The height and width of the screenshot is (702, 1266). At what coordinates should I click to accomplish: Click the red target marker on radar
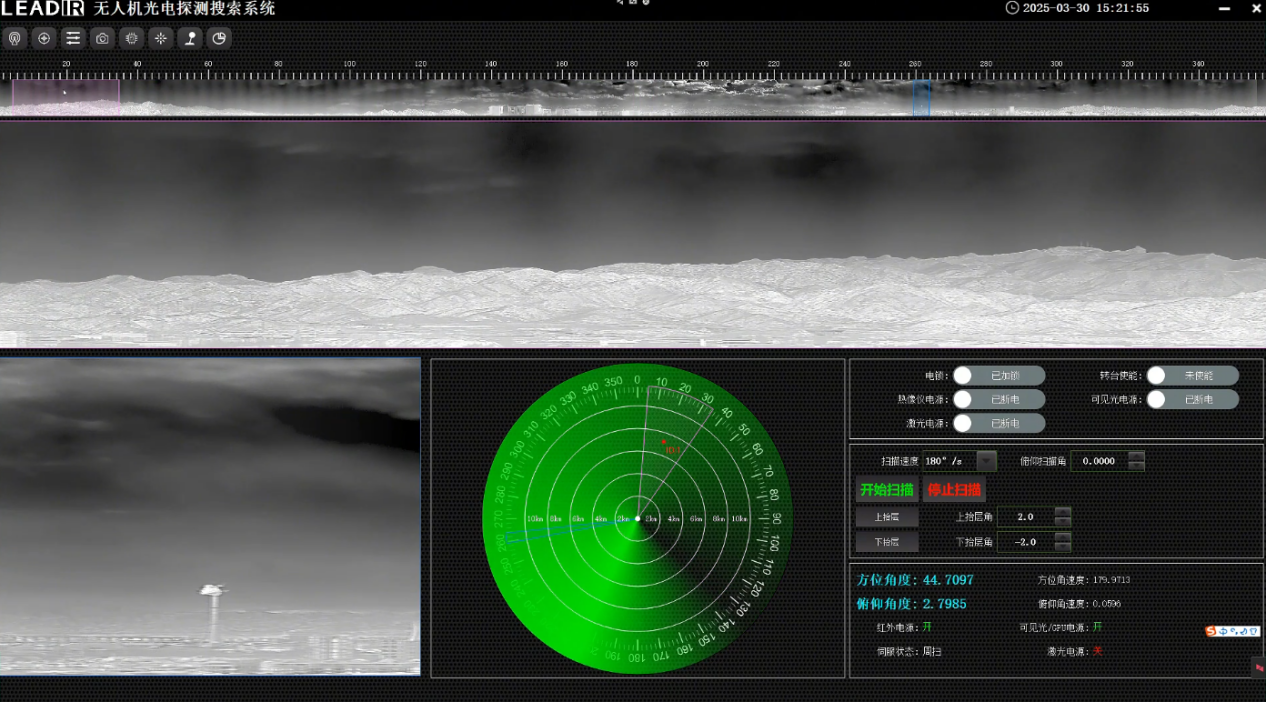pyautogui.click(x=662, y=441)
